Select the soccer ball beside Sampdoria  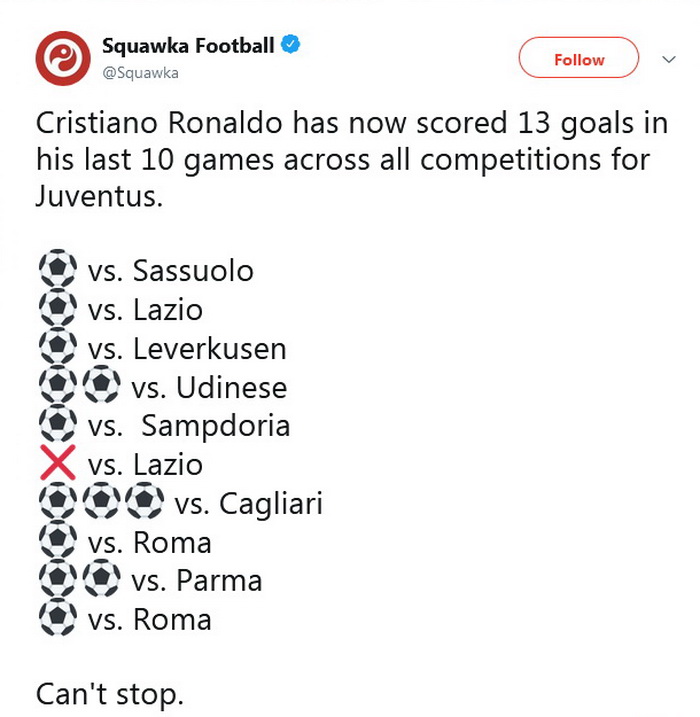pos(56,426)
